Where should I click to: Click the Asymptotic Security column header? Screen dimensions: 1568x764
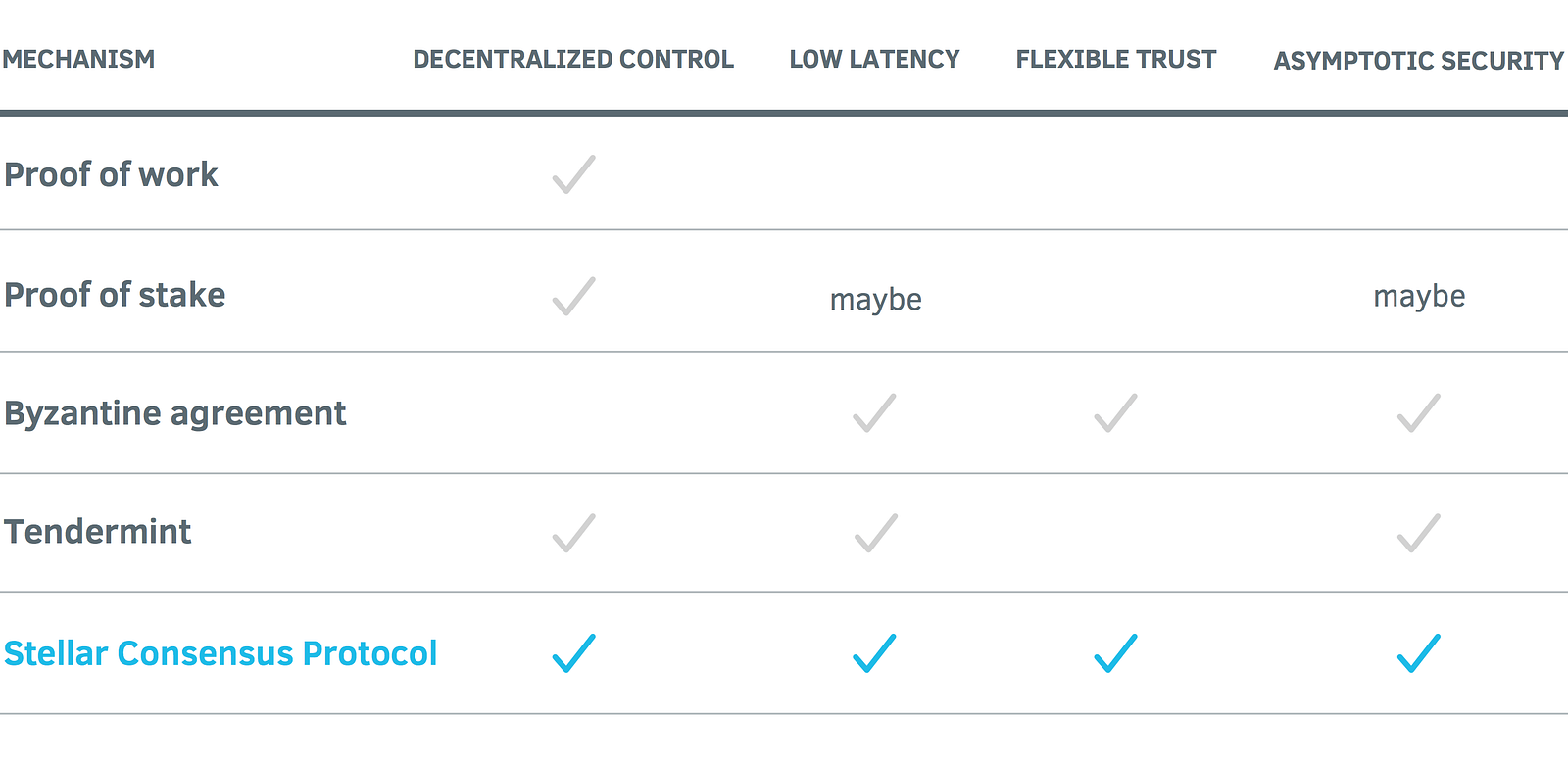[x=1418, y=61]
